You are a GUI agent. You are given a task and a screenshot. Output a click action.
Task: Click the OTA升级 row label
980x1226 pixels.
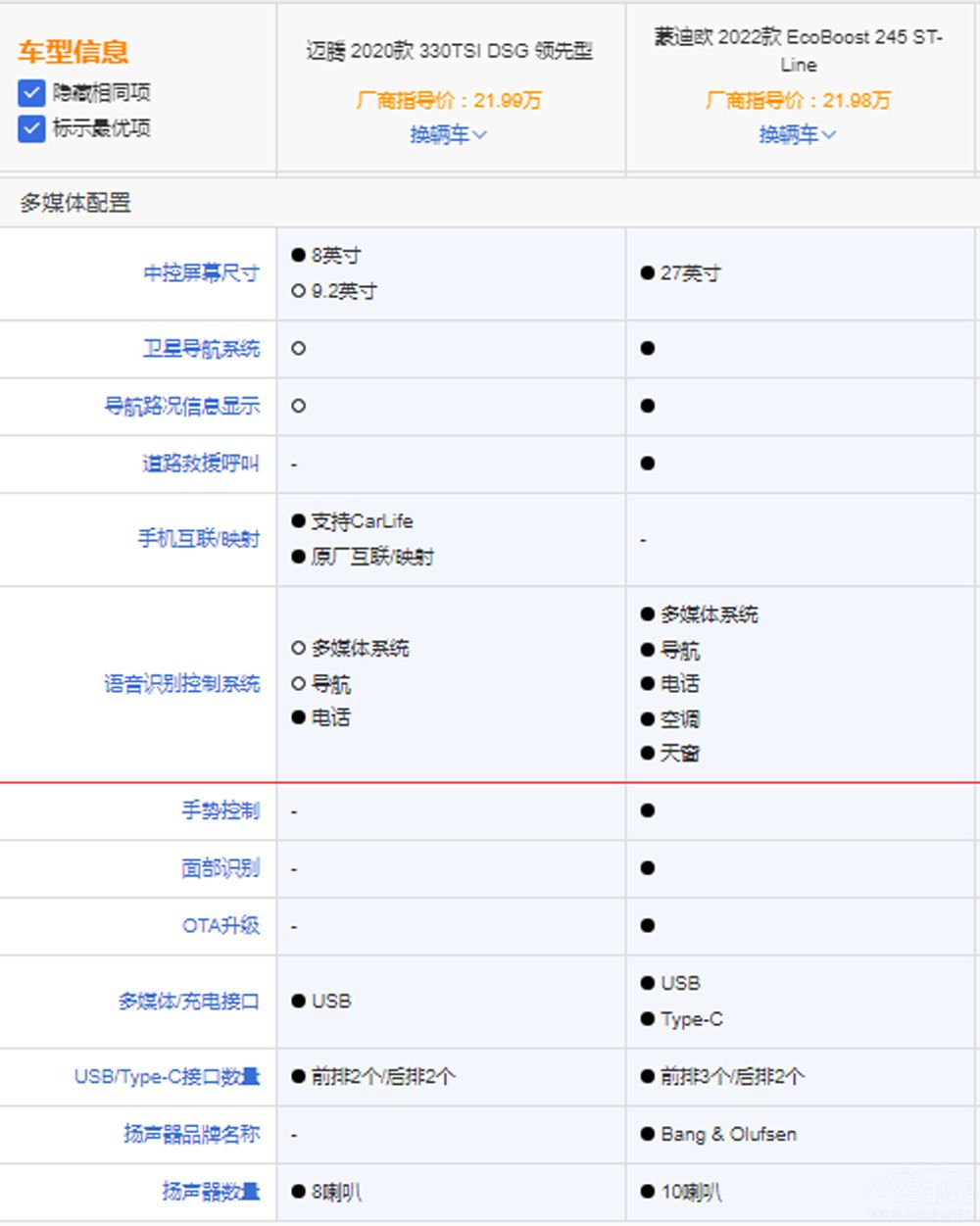pos(220,925)
